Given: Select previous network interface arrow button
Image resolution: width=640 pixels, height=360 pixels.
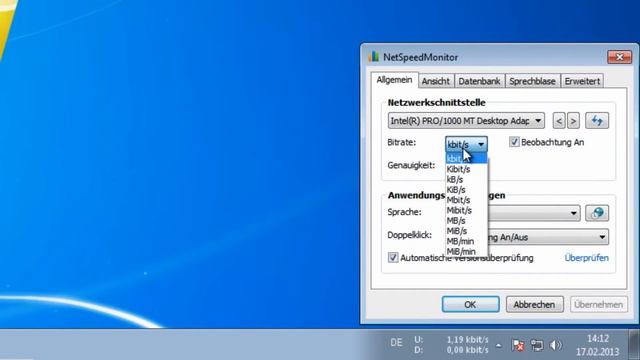Looking at the screenshot, I should click(559, 121).
